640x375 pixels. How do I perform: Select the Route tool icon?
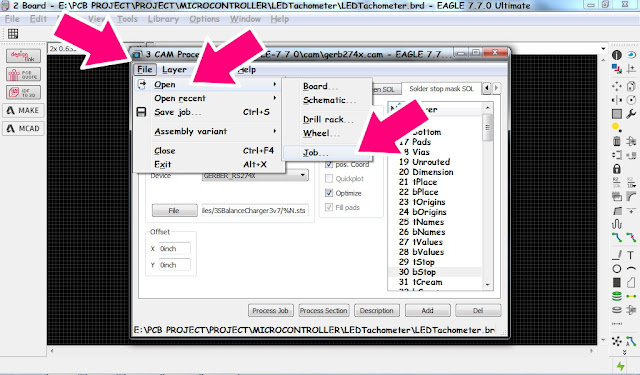[617, 237]
